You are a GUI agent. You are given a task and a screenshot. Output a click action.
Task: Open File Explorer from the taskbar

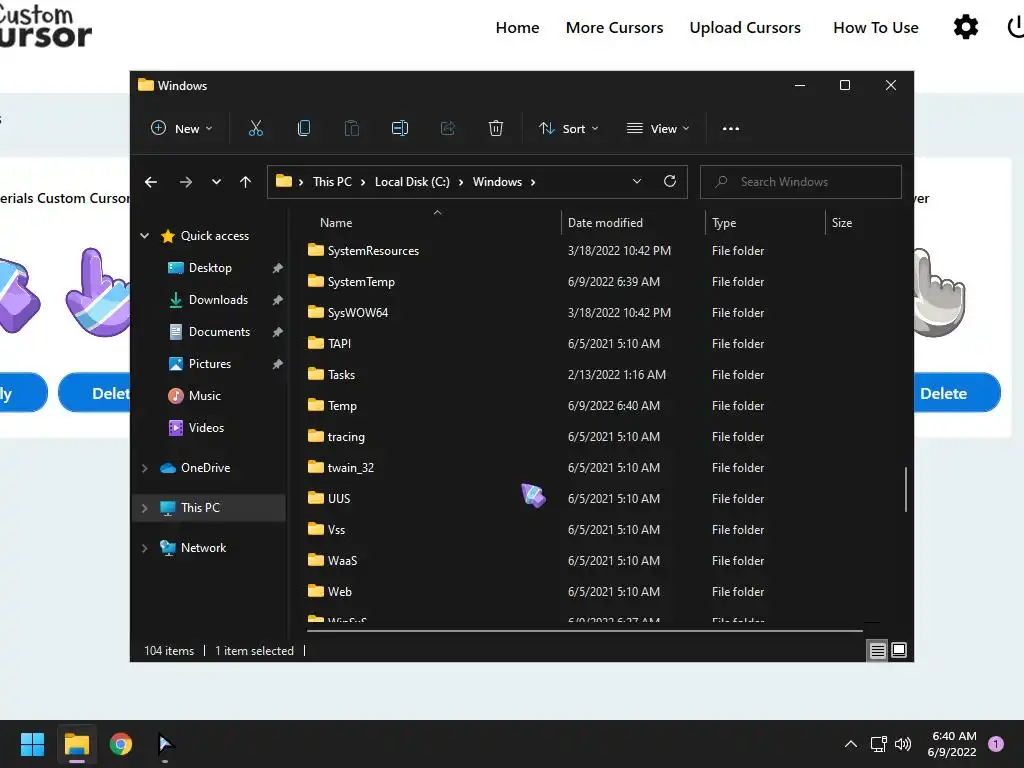(x=77, y=744)
